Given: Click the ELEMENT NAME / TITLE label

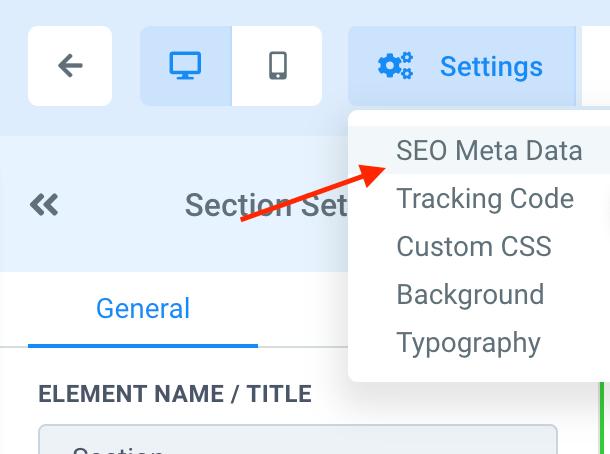Looking at the screenshot, I should 174,394.
